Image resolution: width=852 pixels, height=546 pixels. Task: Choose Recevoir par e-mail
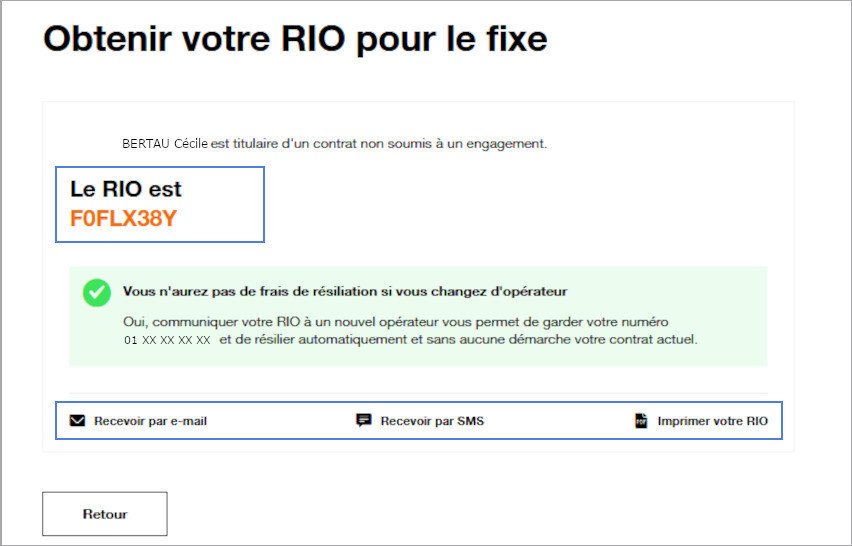point(150,421)
